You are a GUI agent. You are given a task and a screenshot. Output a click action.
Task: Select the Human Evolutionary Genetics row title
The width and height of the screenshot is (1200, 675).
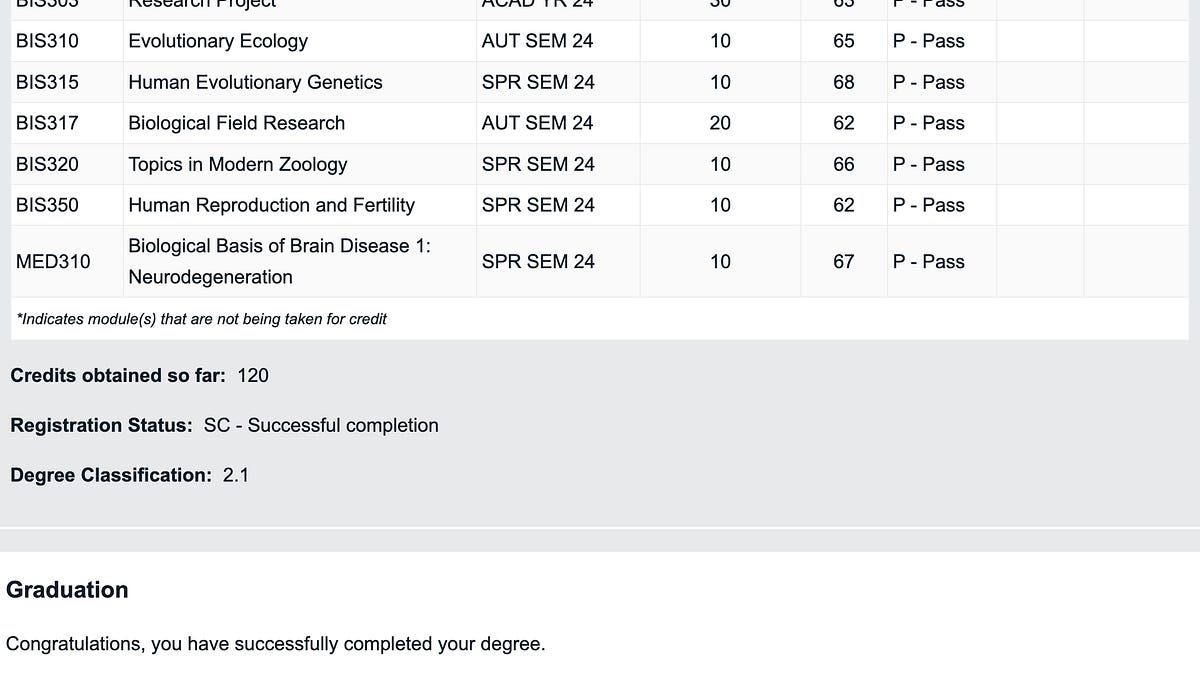[255, 82]
